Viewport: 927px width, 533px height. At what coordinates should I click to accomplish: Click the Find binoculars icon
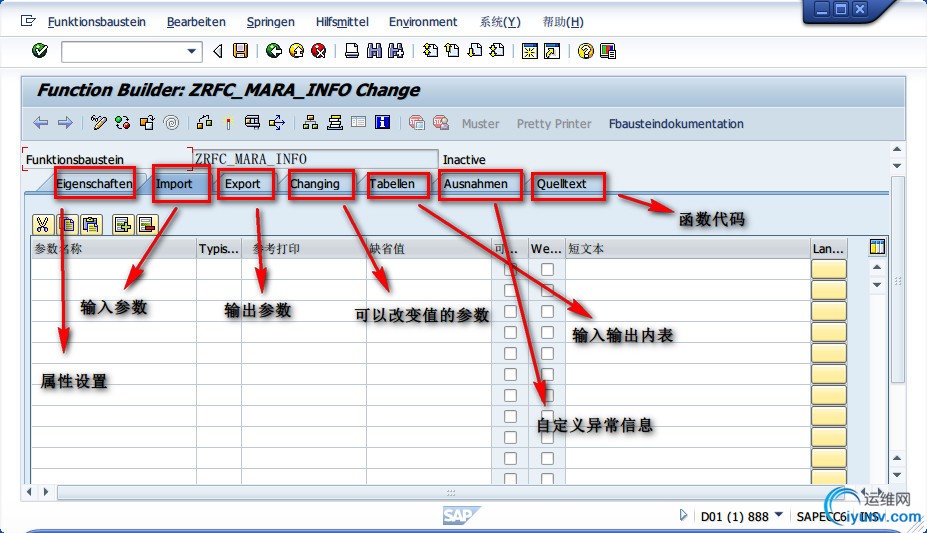tap(374, 51)
